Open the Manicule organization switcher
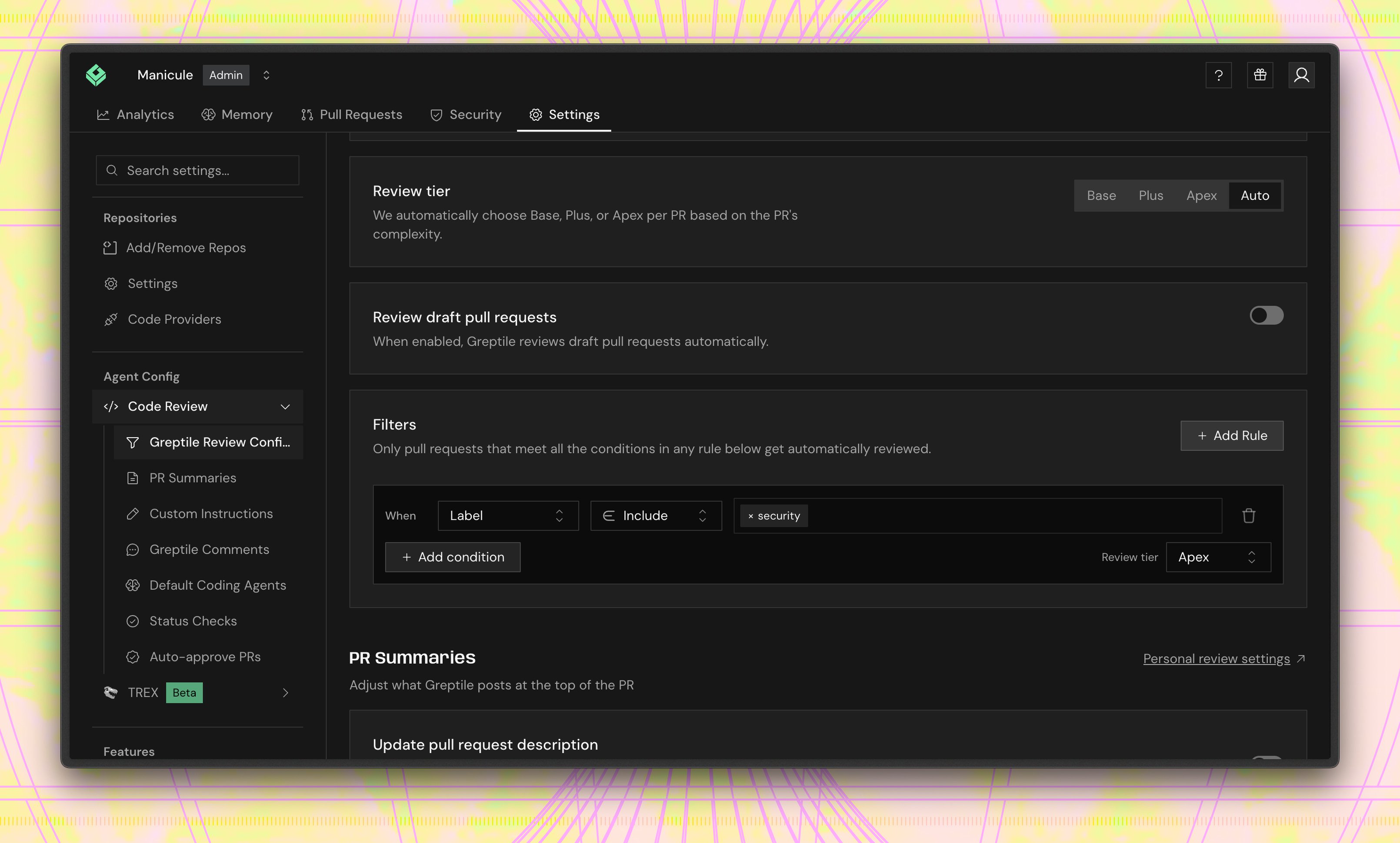The height and width of the screenshot is (843, 1400). (266, 75)
